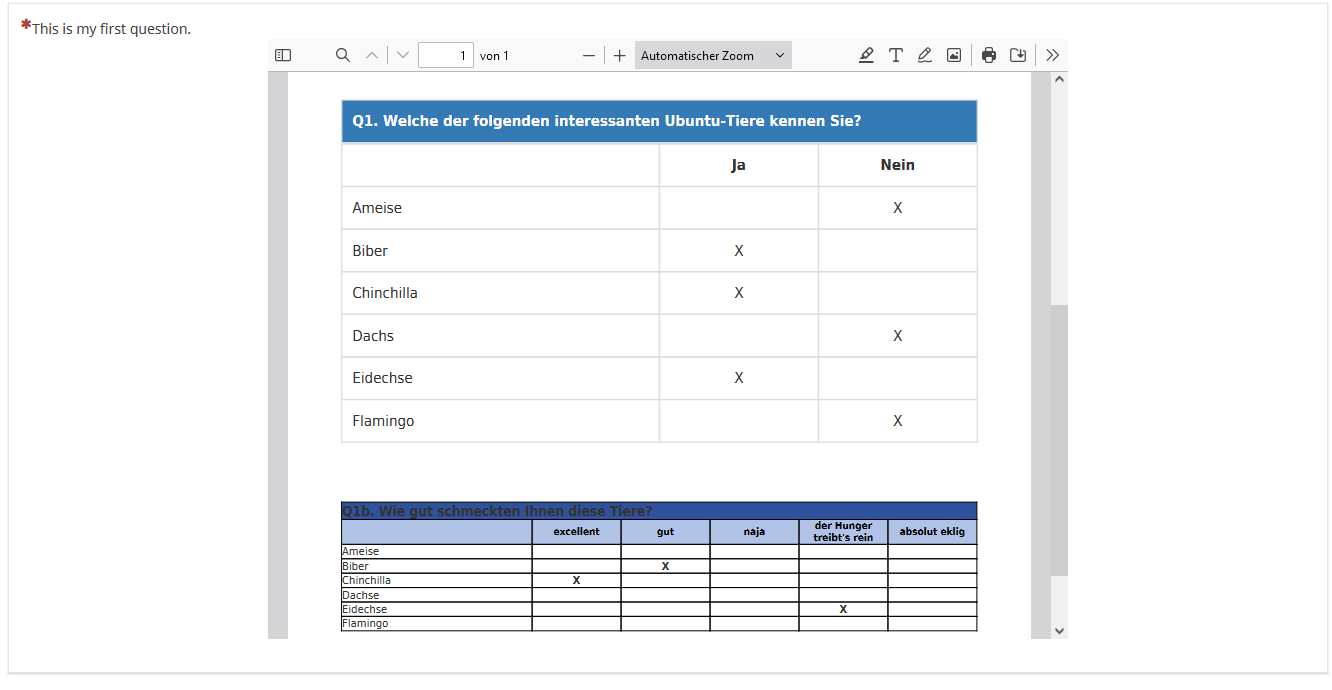Select the text annotation tool

pyautogui.click(x=896, y=56)
